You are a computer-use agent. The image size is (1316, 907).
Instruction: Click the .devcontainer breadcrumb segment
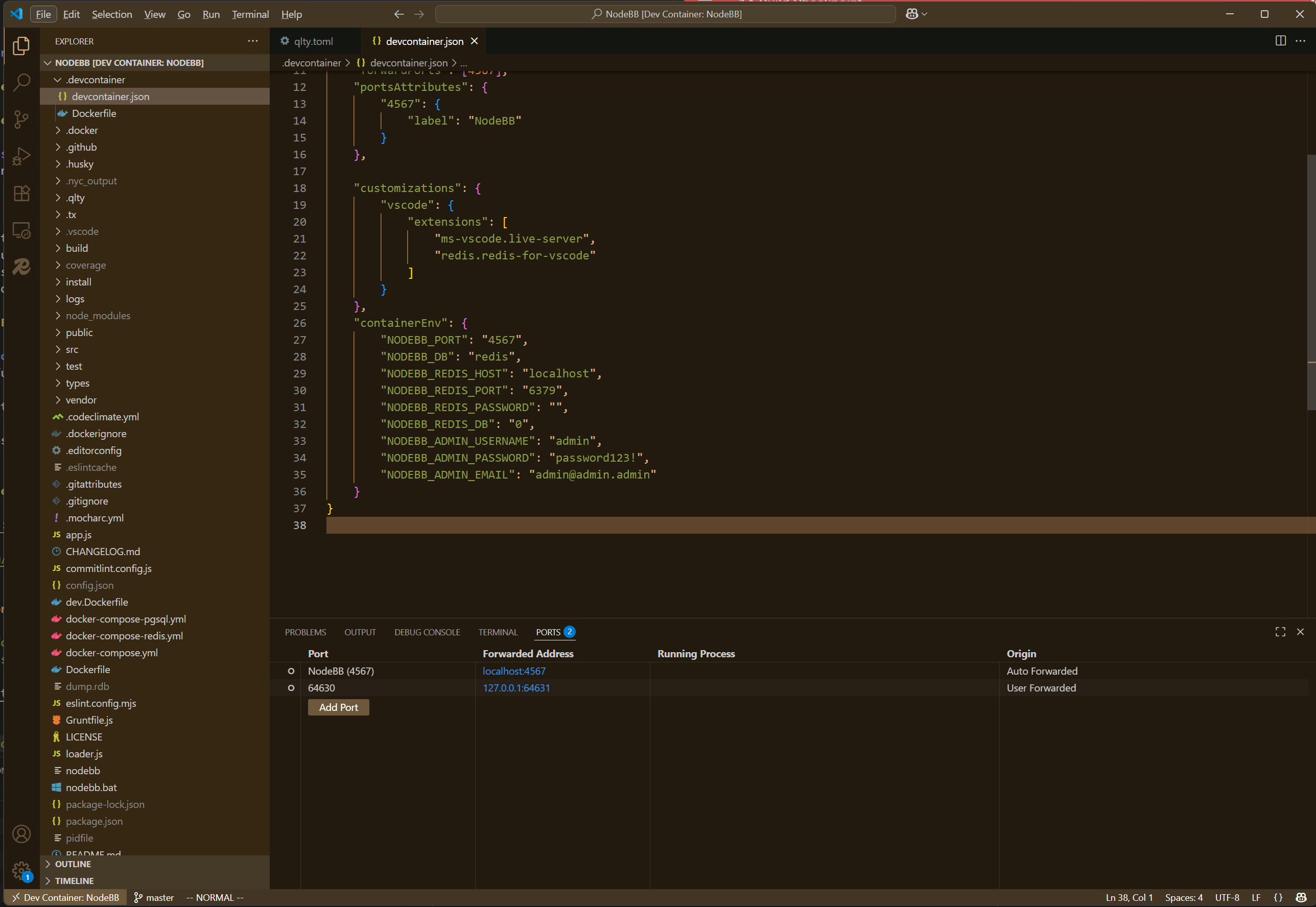coord(312,62)
